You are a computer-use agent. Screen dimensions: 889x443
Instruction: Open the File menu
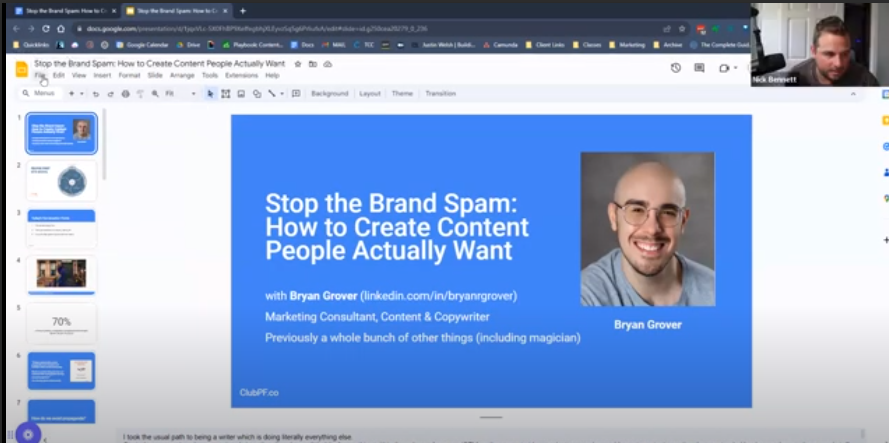[40, 75]
